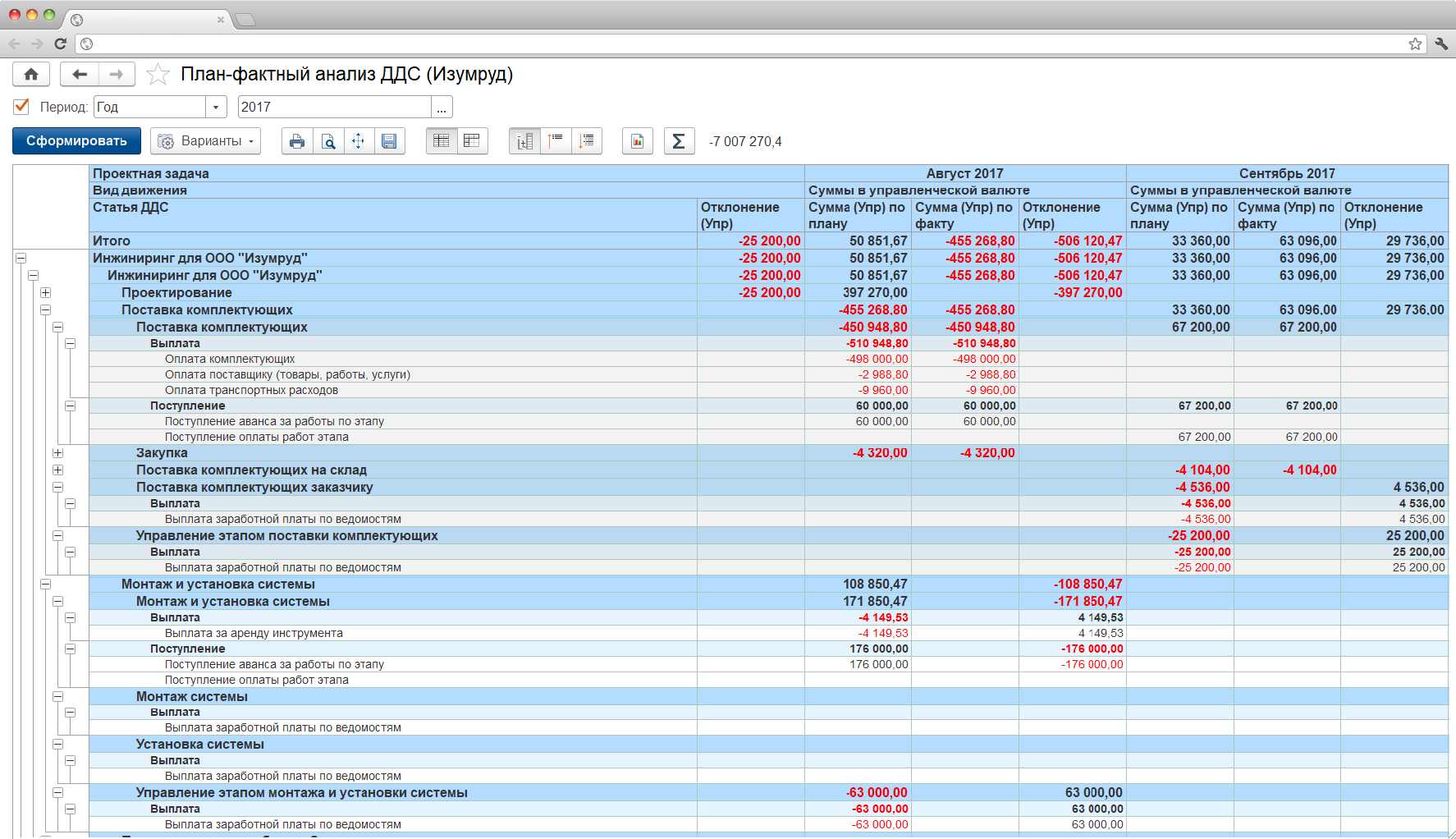1456x839 pixels.
Task: Uncheck the Период checkbox
Action: pyautogui.click(x=22, y=107)
